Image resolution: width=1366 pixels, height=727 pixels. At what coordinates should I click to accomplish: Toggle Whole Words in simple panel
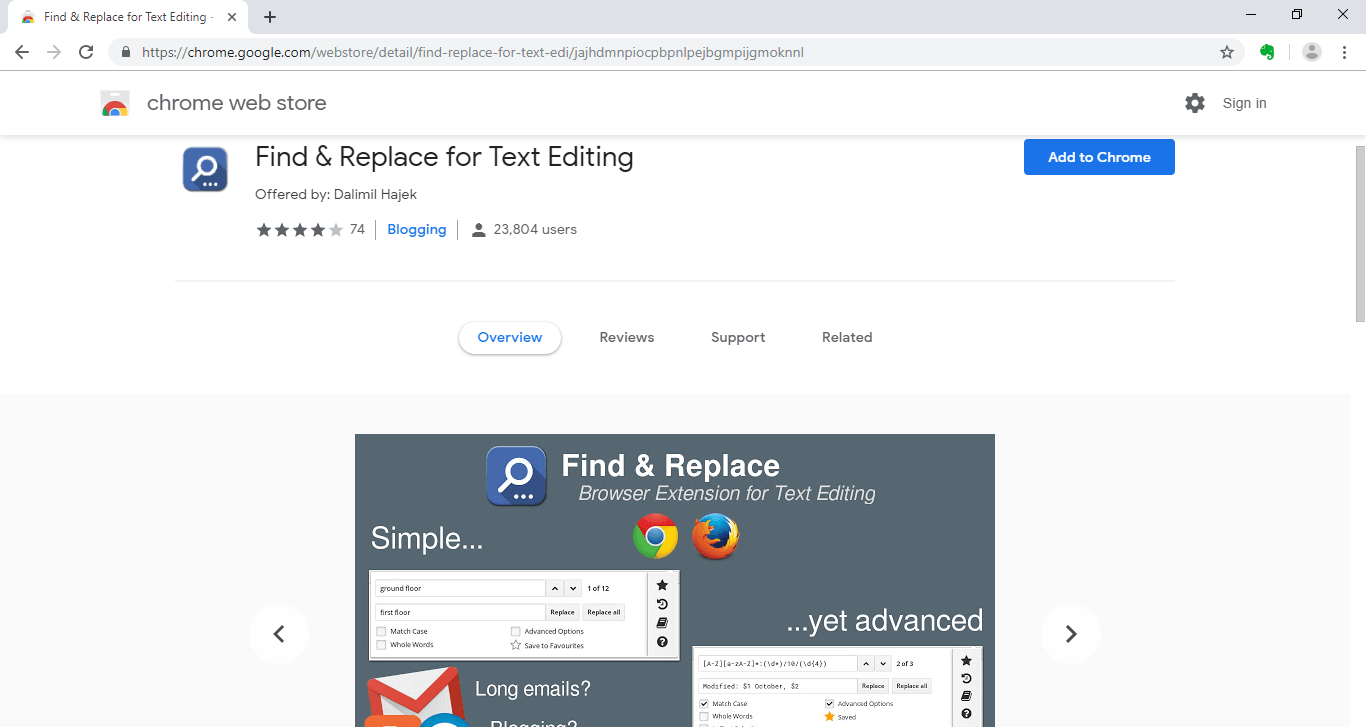click(x=381, y=645)
